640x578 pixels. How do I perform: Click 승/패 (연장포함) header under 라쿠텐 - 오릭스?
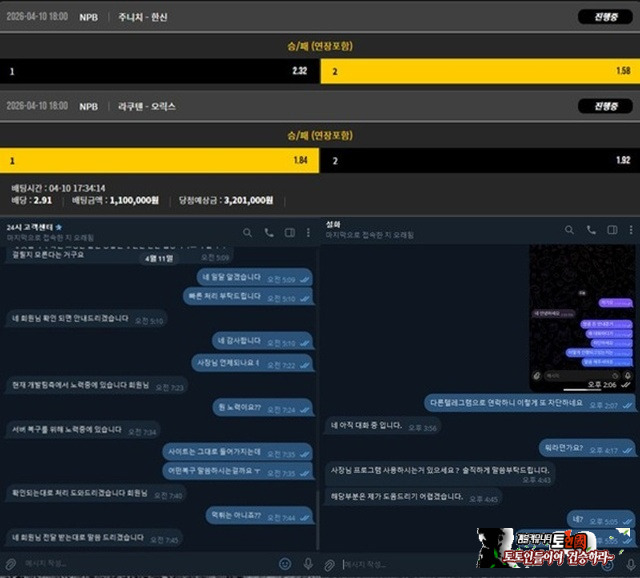click(x=320, y=135)
